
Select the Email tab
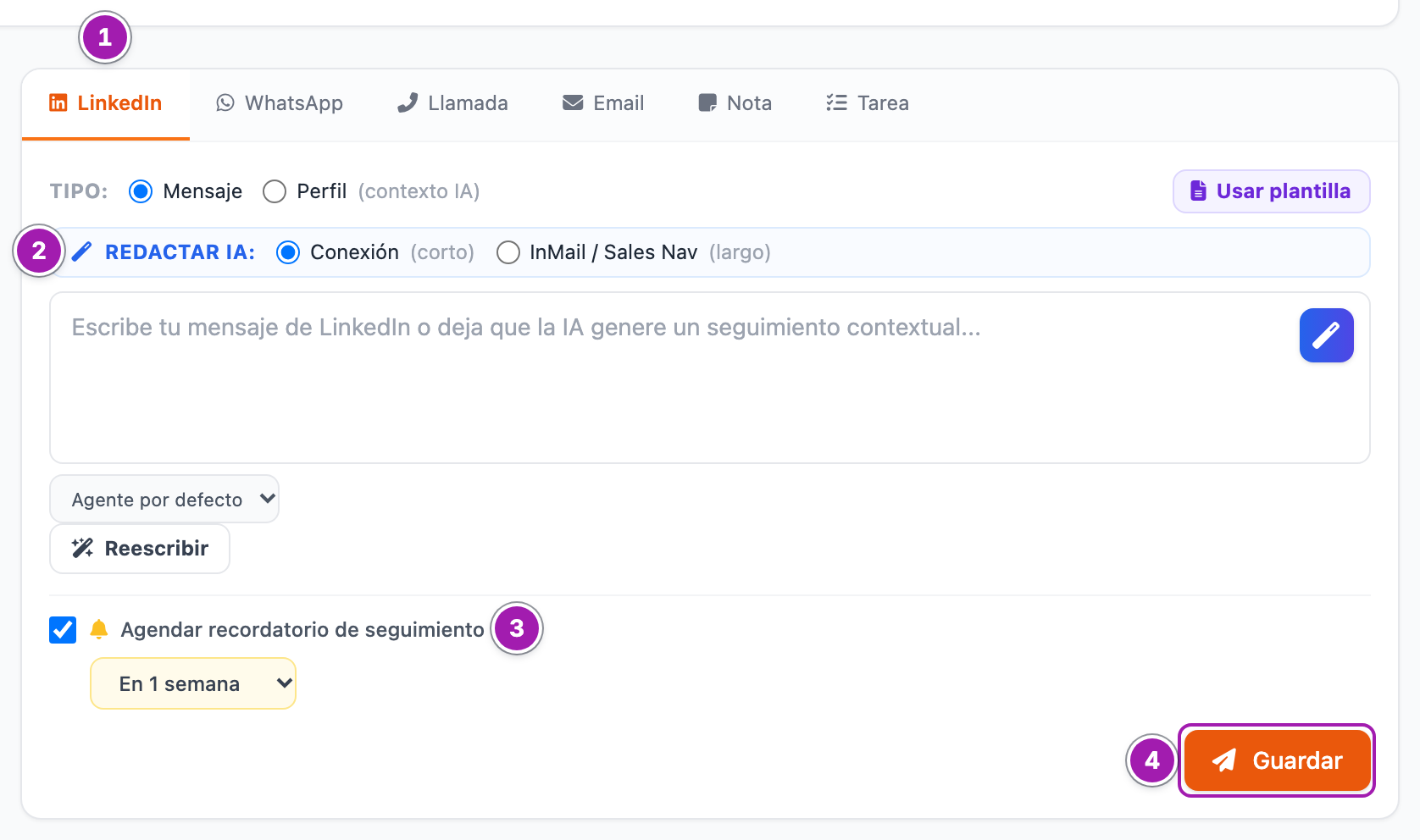(x=603, y=103)
